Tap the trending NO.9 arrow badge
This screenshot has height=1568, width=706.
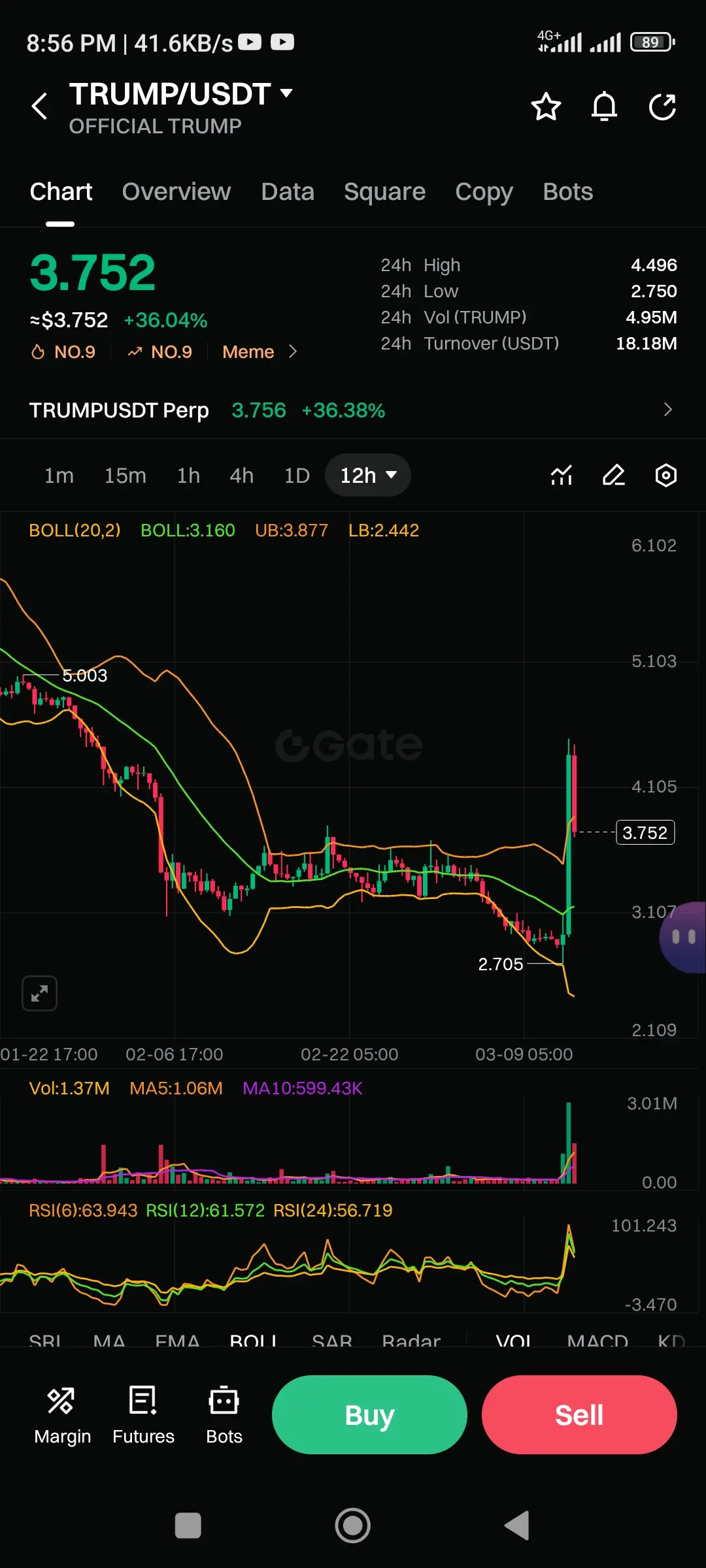(x=160, y=352)
